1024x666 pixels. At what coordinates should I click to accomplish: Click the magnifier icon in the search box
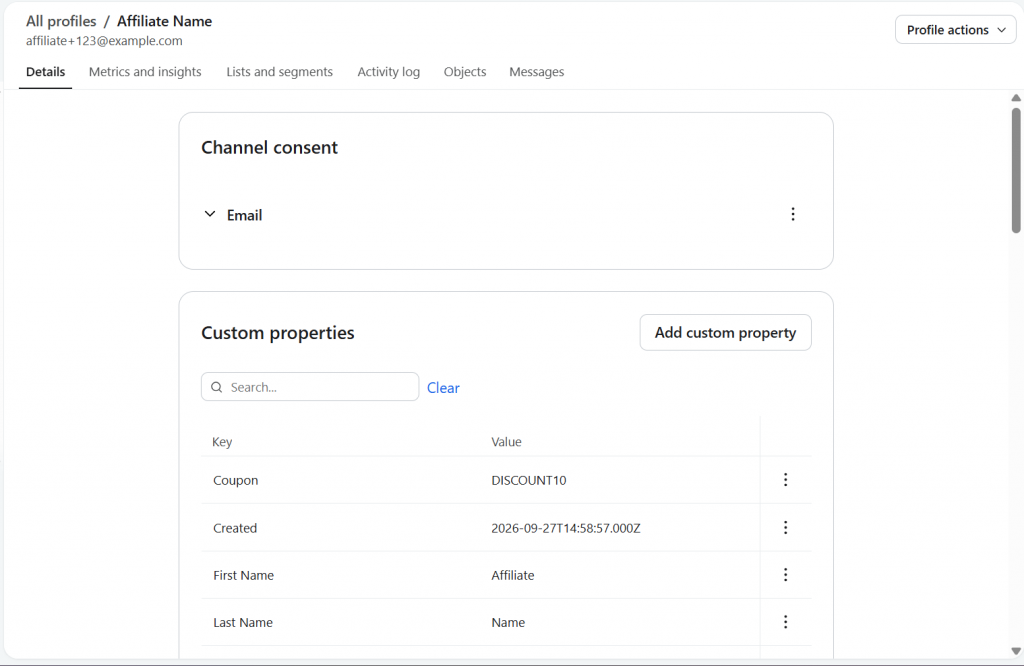pos(217,387)
